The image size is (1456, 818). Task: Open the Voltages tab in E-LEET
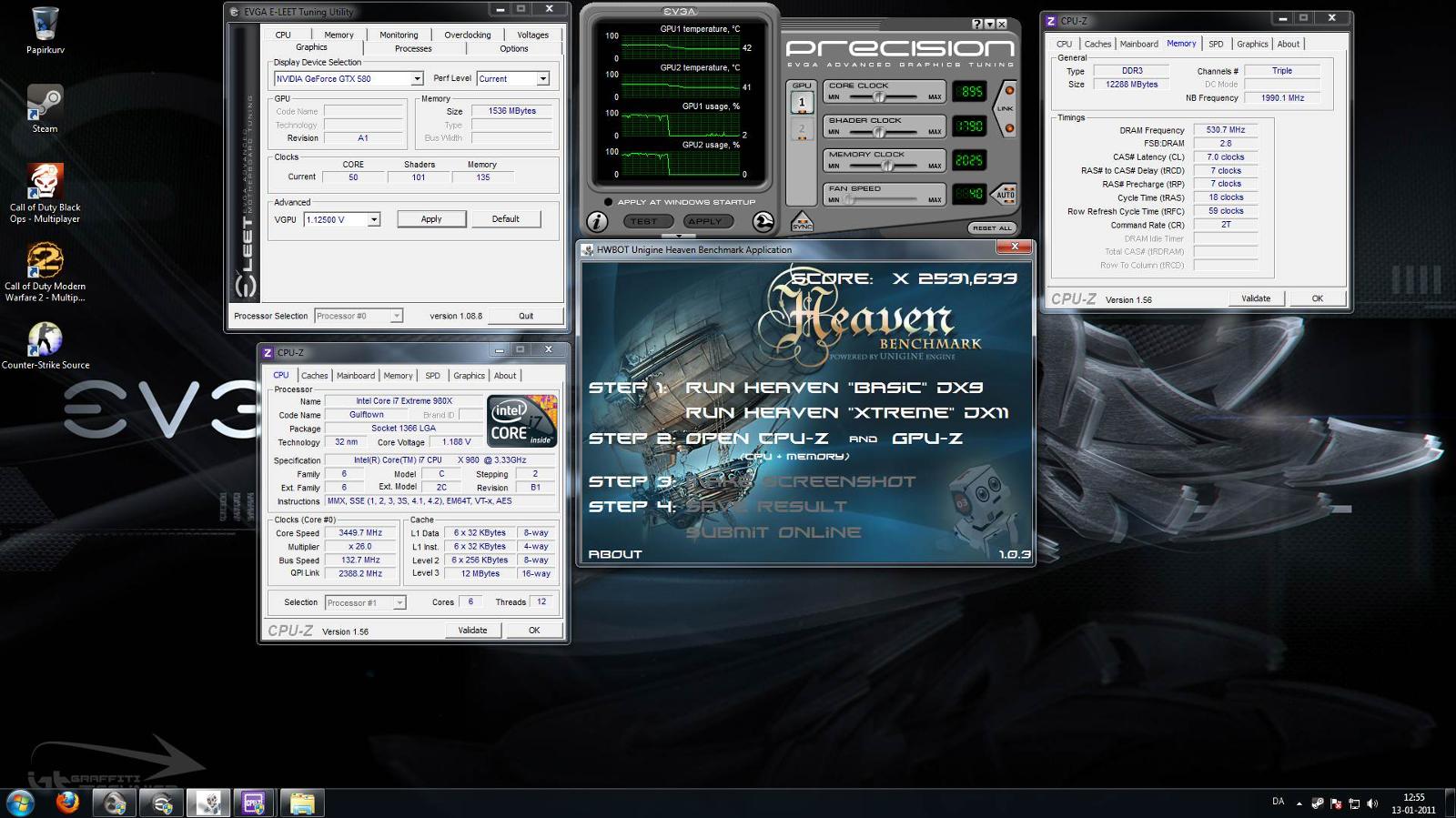(533, 35)
